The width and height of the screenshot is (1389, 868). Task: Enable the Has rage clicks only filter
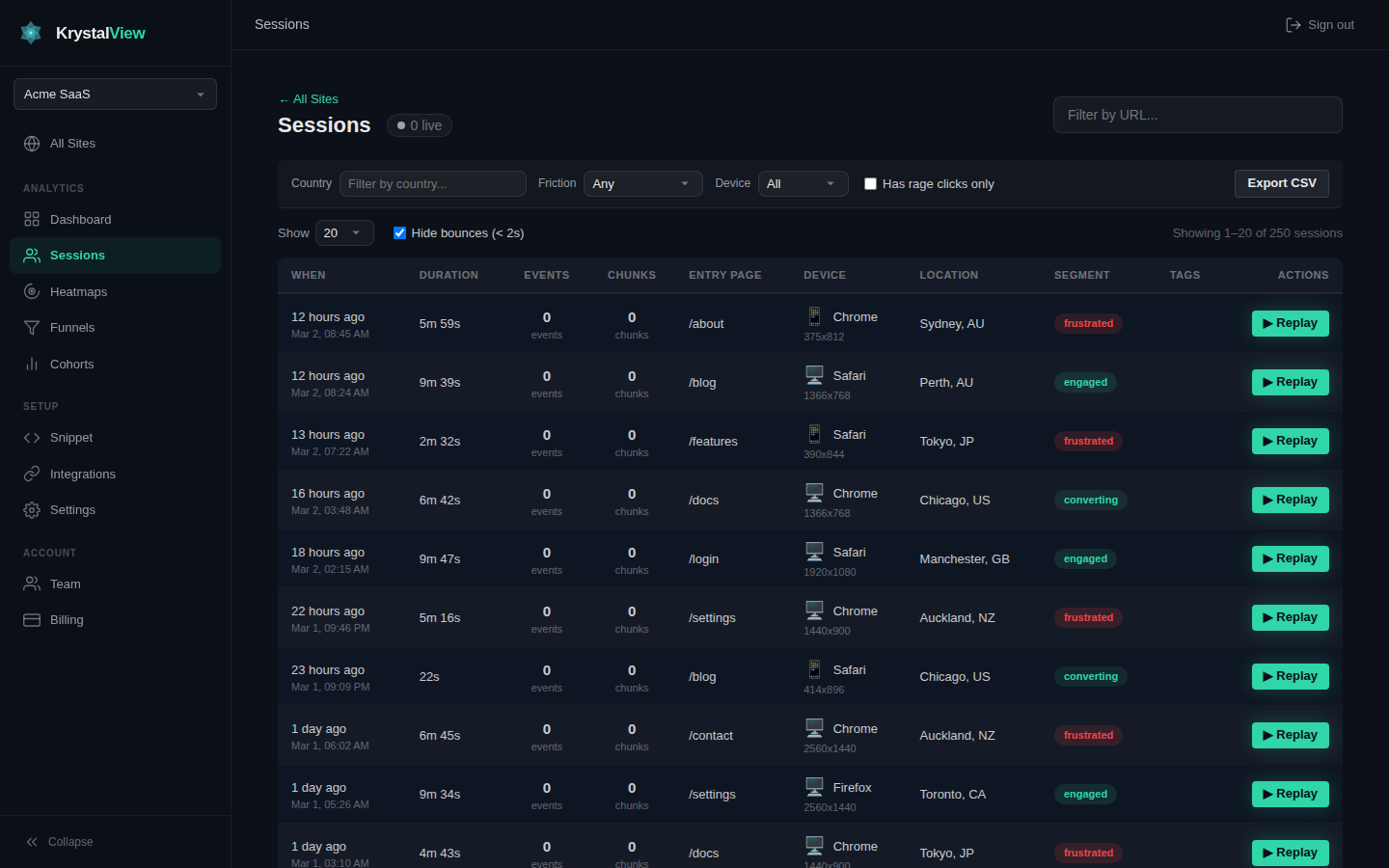tap(870, 183)
